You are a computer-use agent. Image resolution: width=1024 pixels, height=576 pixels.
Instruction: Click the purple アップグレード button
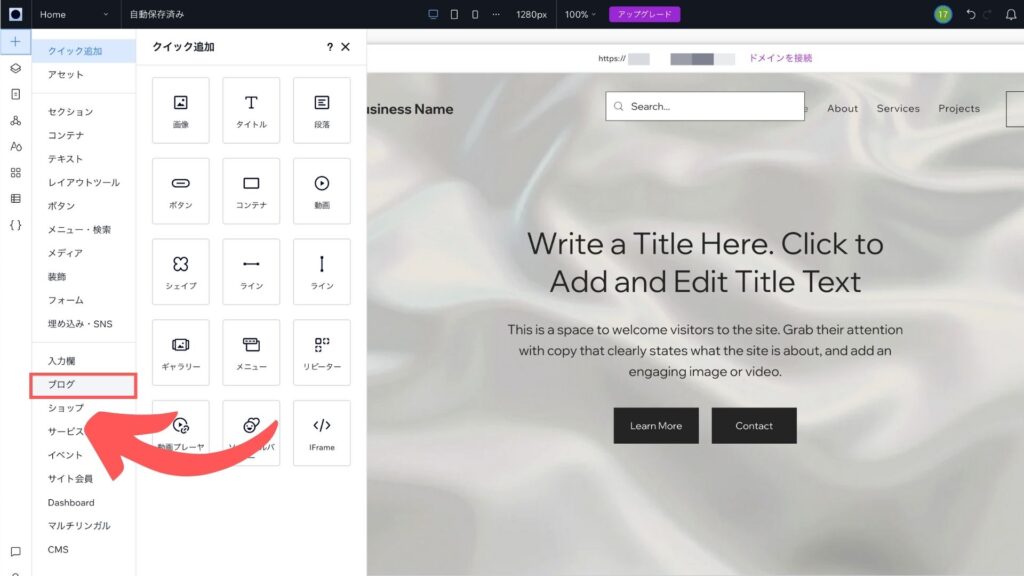[645, 14]
